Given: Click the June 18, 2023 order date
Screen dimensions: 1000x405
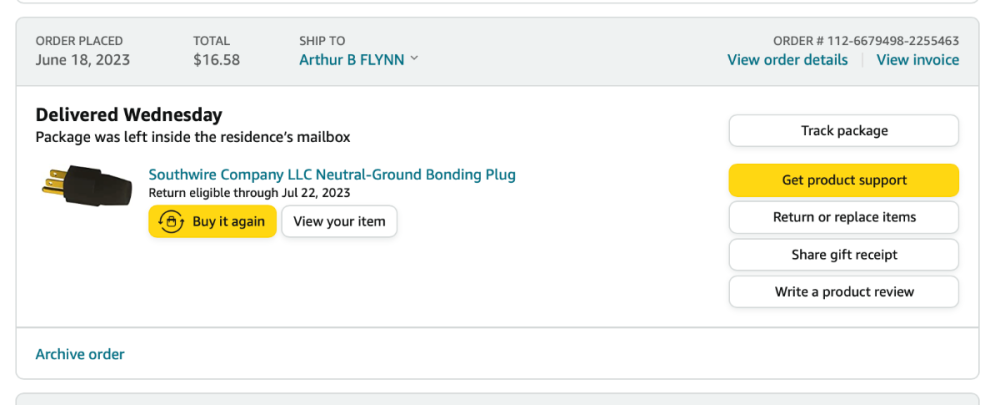Looking at the screenshot, I should [x=82, y=60].
